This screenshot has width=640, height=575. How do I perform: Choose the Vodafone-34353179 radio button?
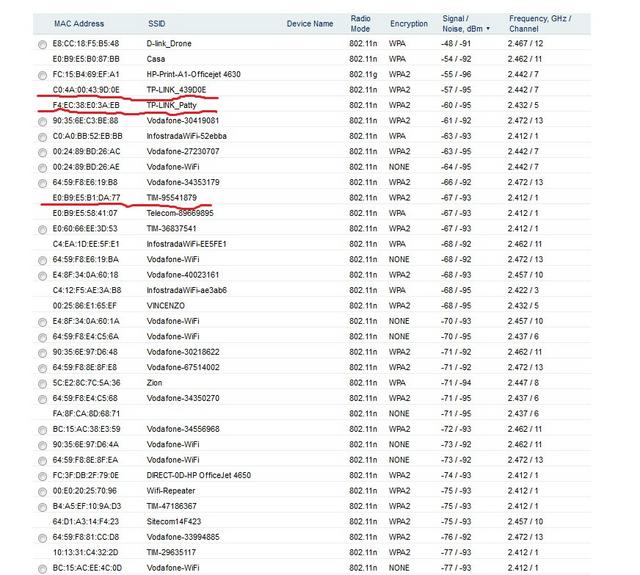click(x=42, y=183)
